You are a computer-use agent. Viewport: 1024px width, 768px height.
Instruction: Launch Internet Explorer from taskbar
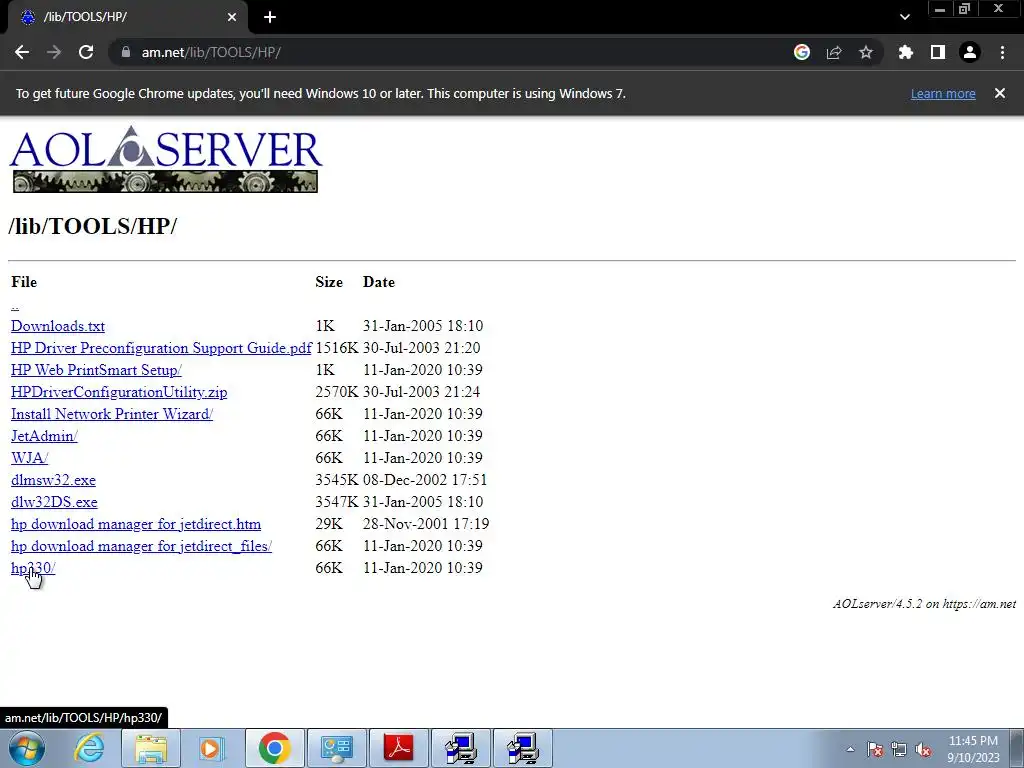tap(89, 748)
